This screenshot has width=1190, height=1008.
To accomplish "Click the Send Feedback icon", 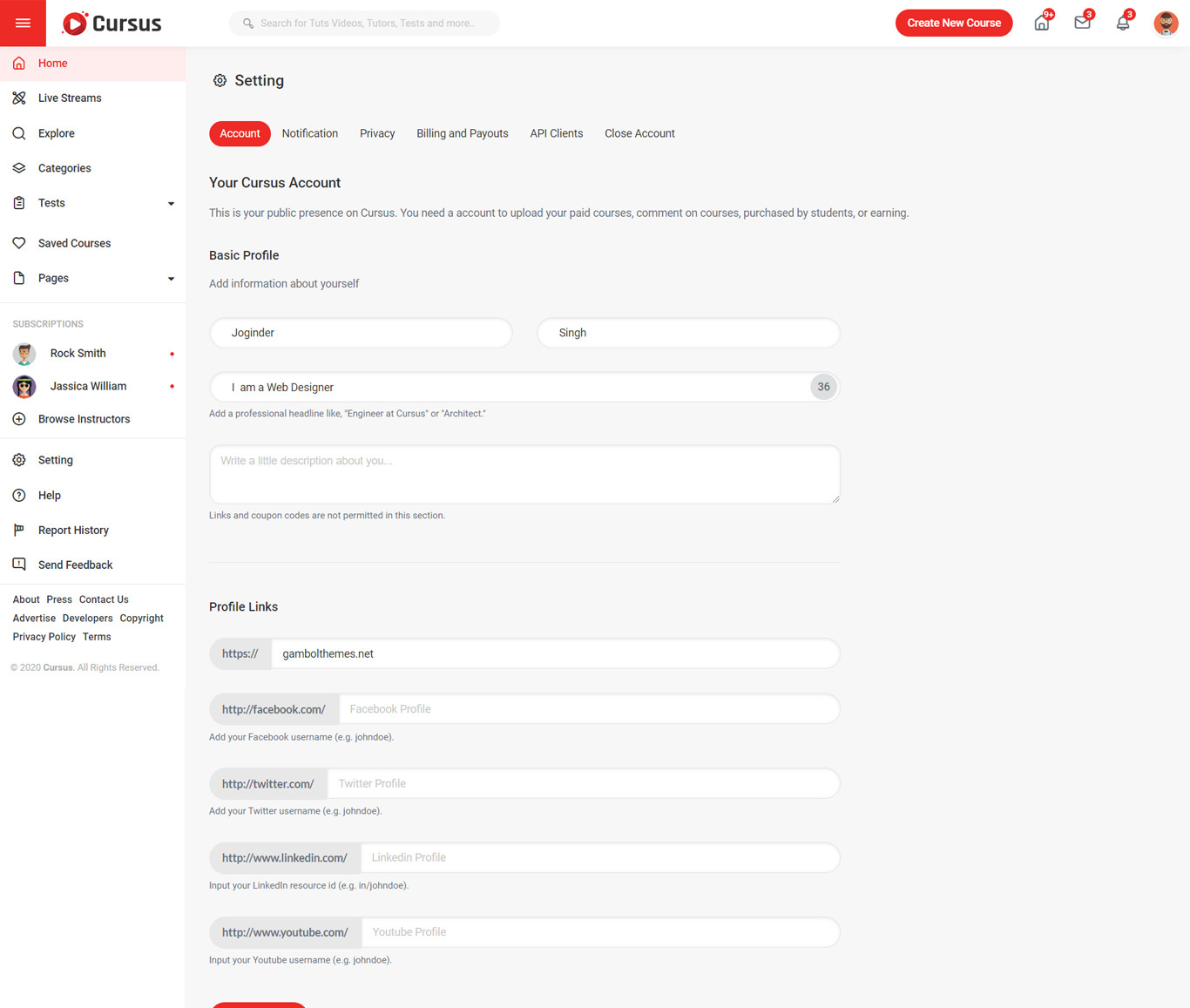I will tap(19, 565).
